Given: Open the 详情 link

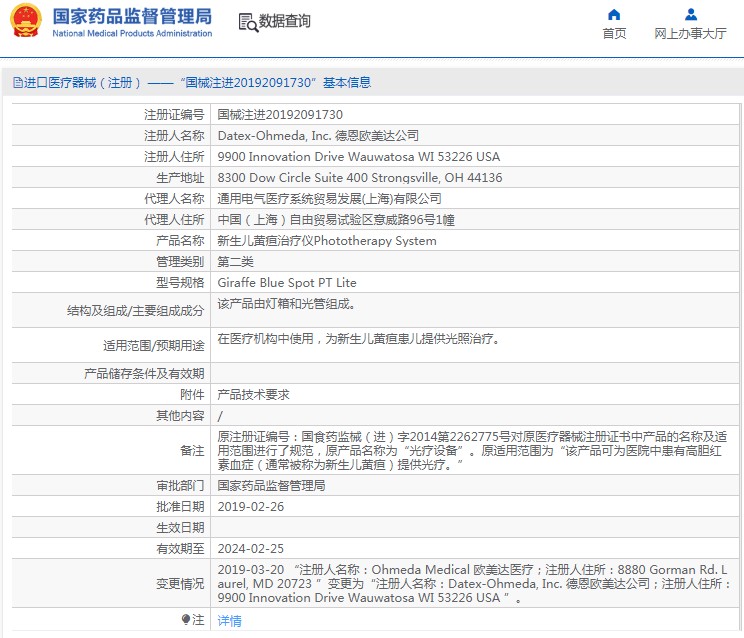Looking at the screenshot, I should coord(229,620).
